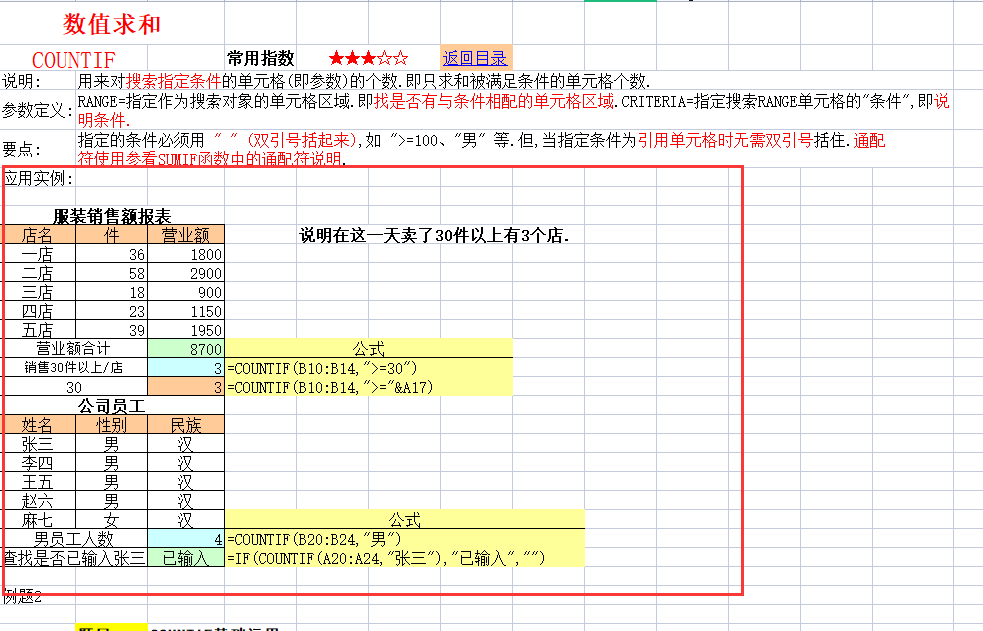Image resolution: width=983 pixels, height=631 pixels.
Task: Select the blue cell showing 4
Action: (186, 538)
